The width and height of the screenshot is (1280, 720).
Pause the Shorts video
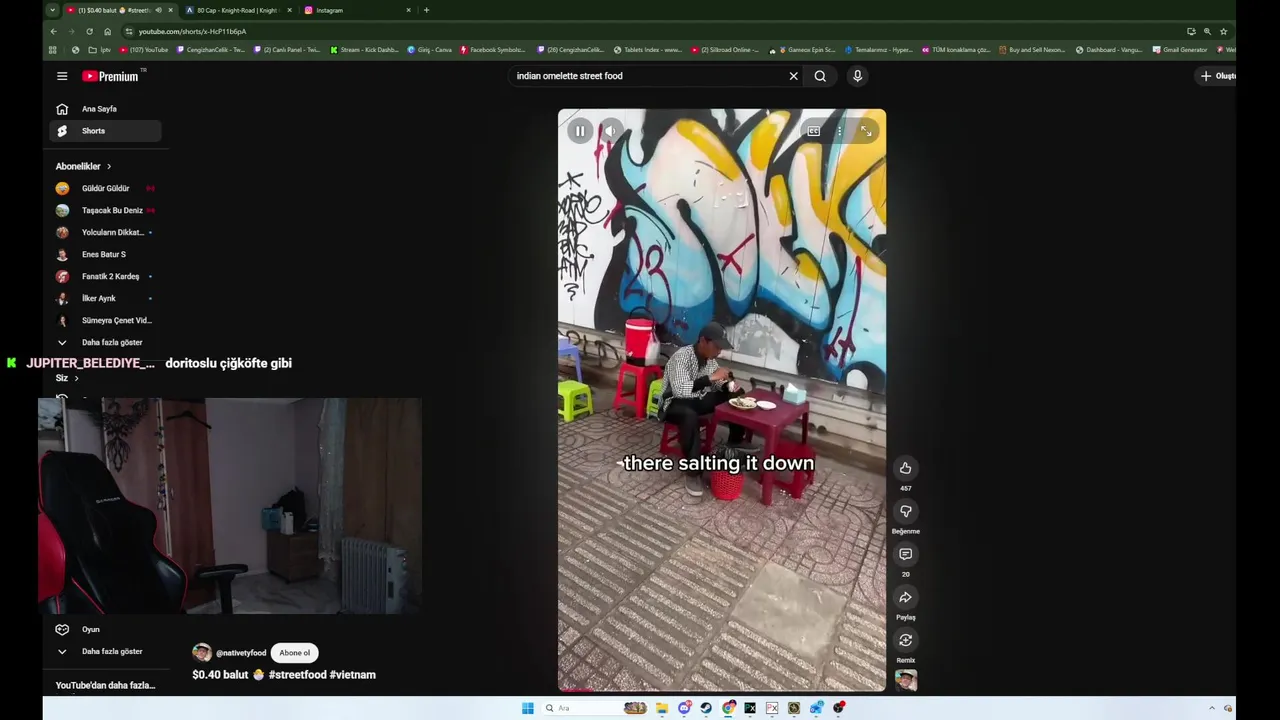[x=580, y=131]
